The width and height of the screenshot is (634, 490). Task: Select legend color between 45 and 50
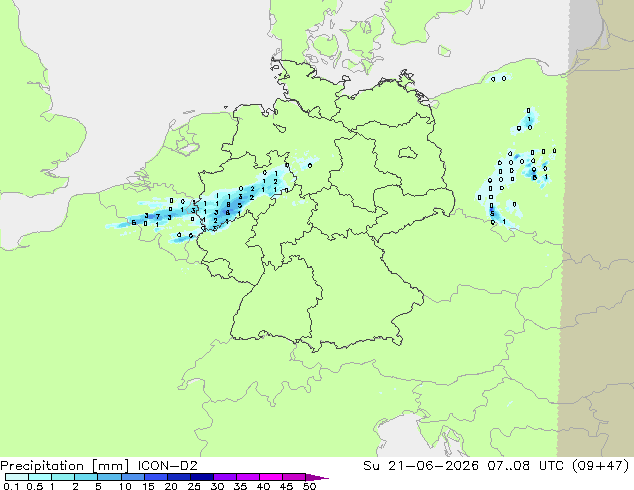[294, 477]
